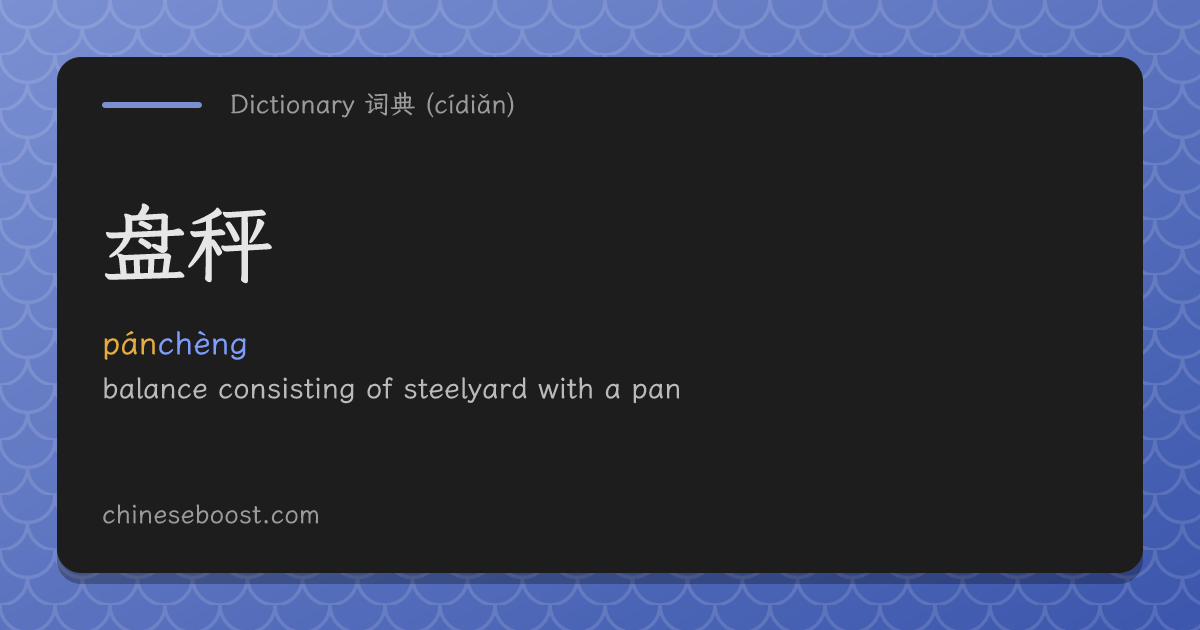Select the Chinese characters 词典 in the header
The width and height of the screenshot is (1200, 630).
click(x=390, y=104)
